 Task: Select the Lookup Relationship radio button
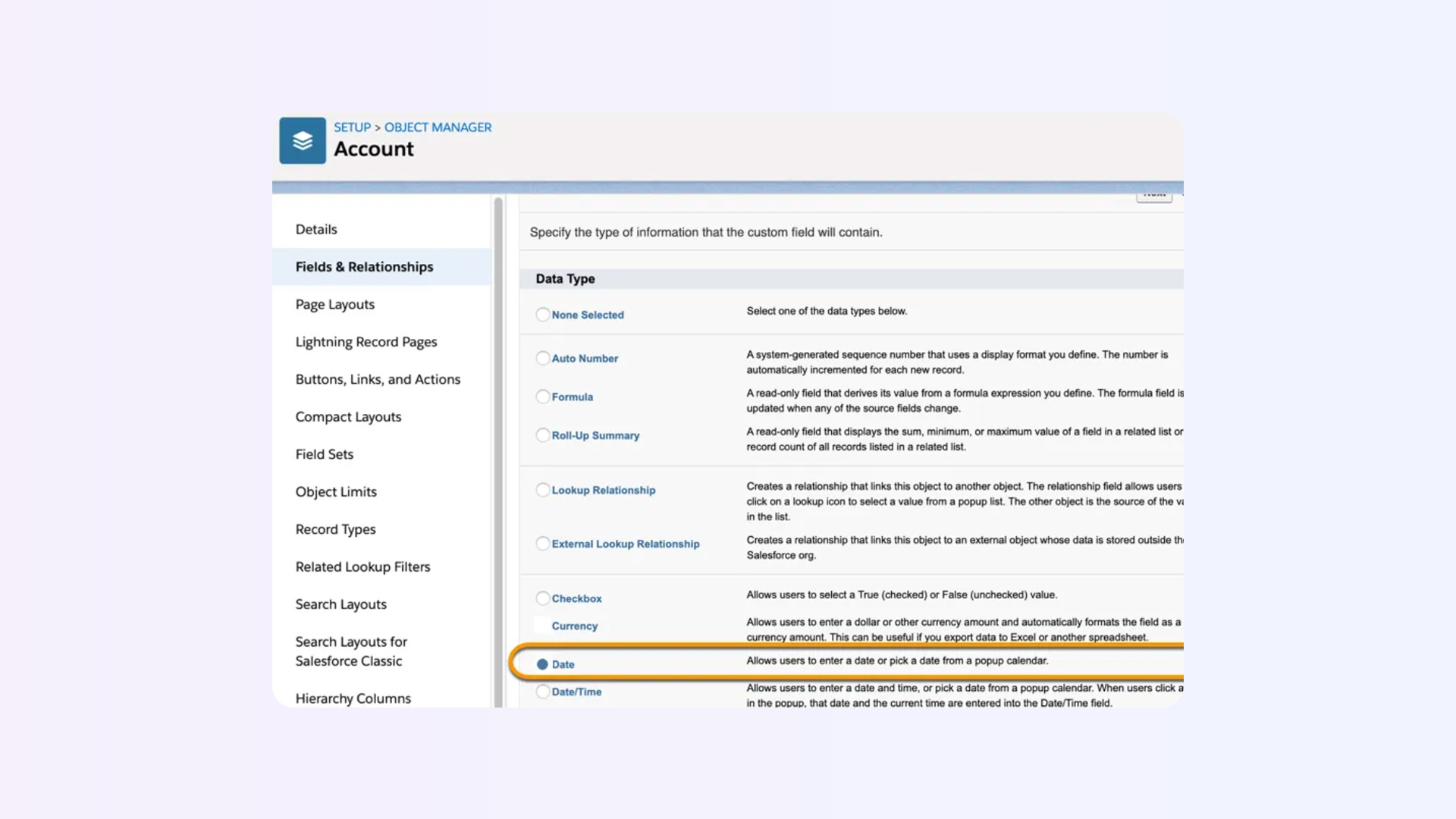click(x=543, y=490)
